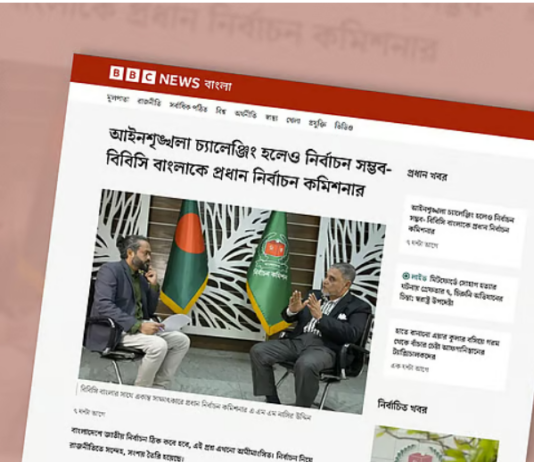This screenshot has height=462, width=534.
Task: Open the বিশ্ব navigation item
Action: pos(221,111)
